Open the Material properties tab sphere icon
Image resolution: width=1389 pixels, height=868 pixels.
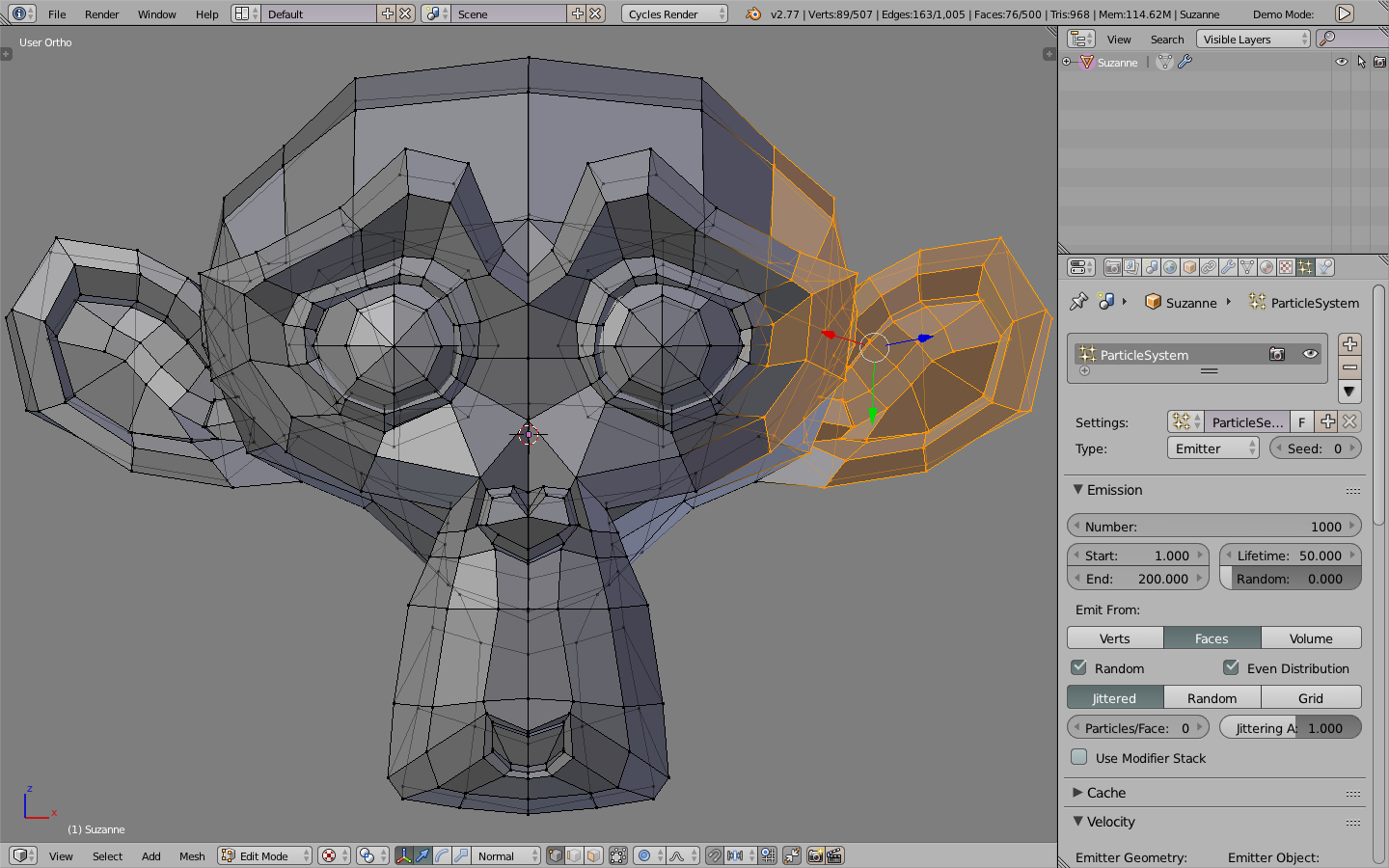point(1266,267)
